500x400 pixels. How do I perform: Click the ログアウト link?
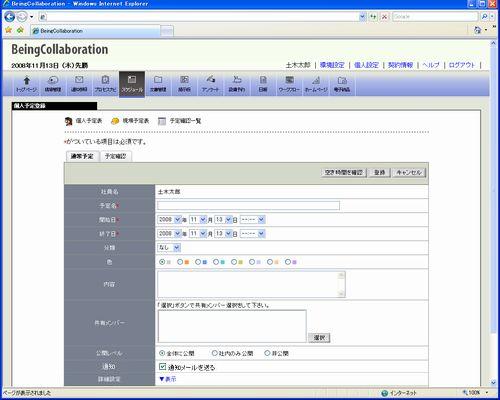pos(462,65)
